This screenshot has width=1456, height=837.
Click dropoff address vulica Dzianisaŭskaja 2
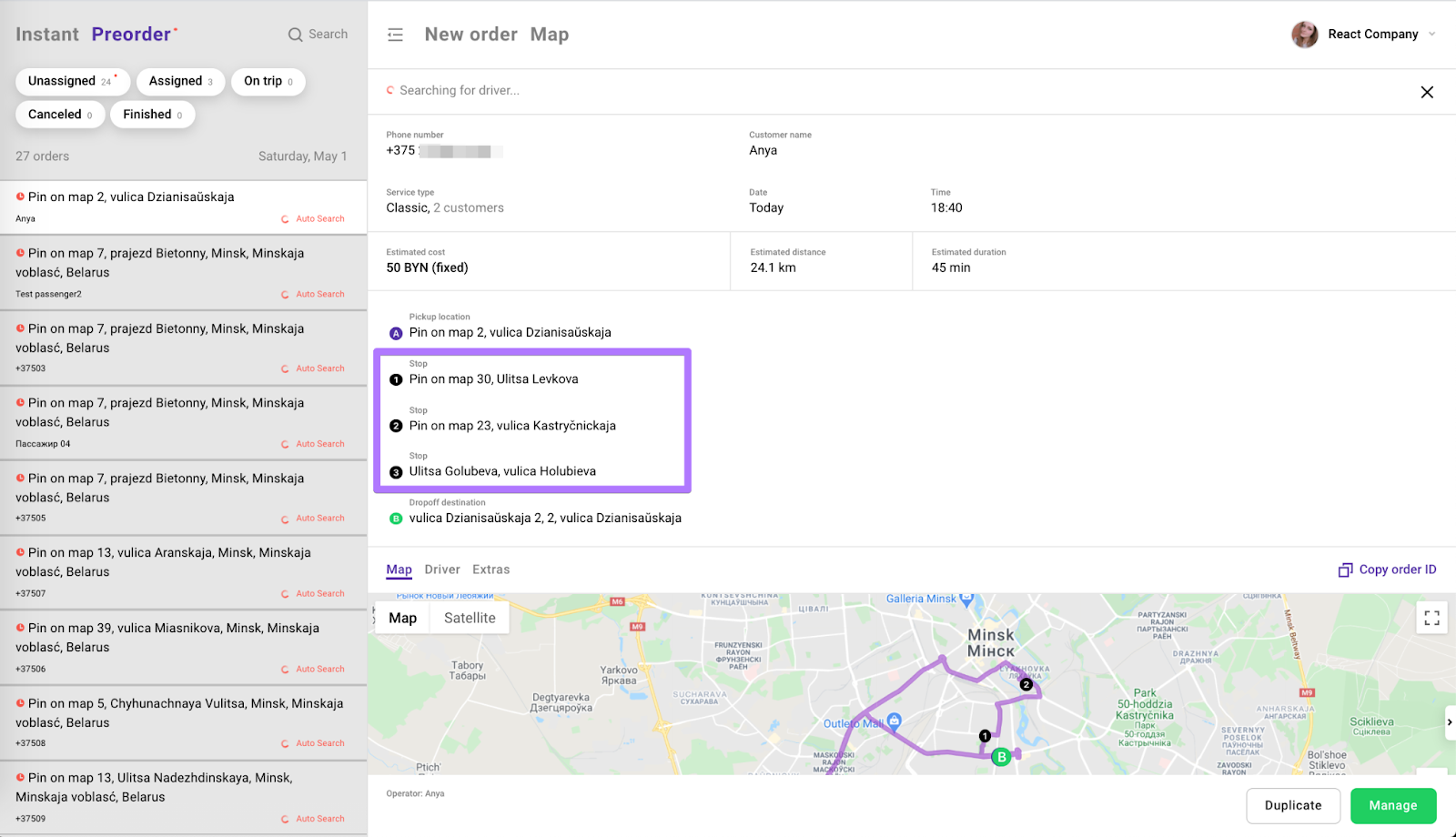point(545,519)
